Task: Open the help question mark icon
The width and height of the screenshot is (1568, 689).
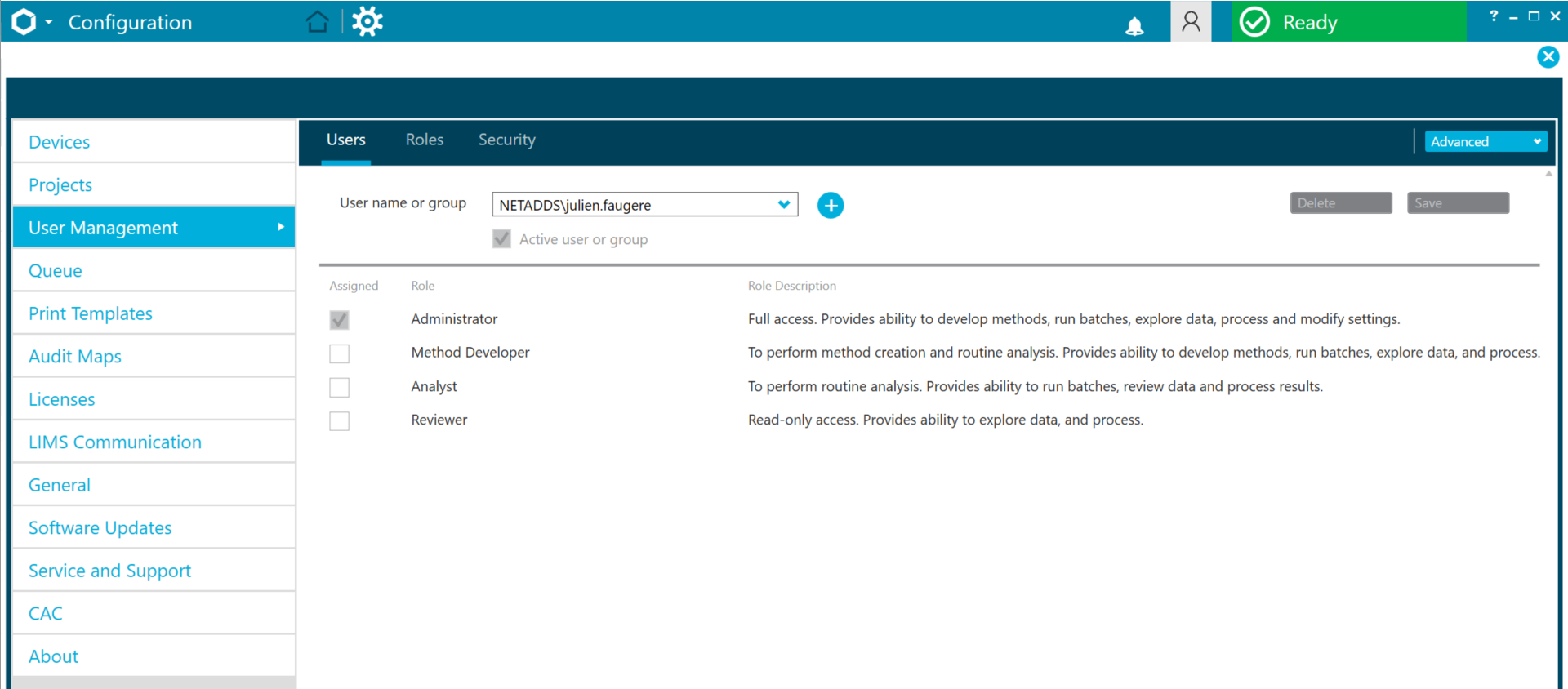Action: [1494, 16]
